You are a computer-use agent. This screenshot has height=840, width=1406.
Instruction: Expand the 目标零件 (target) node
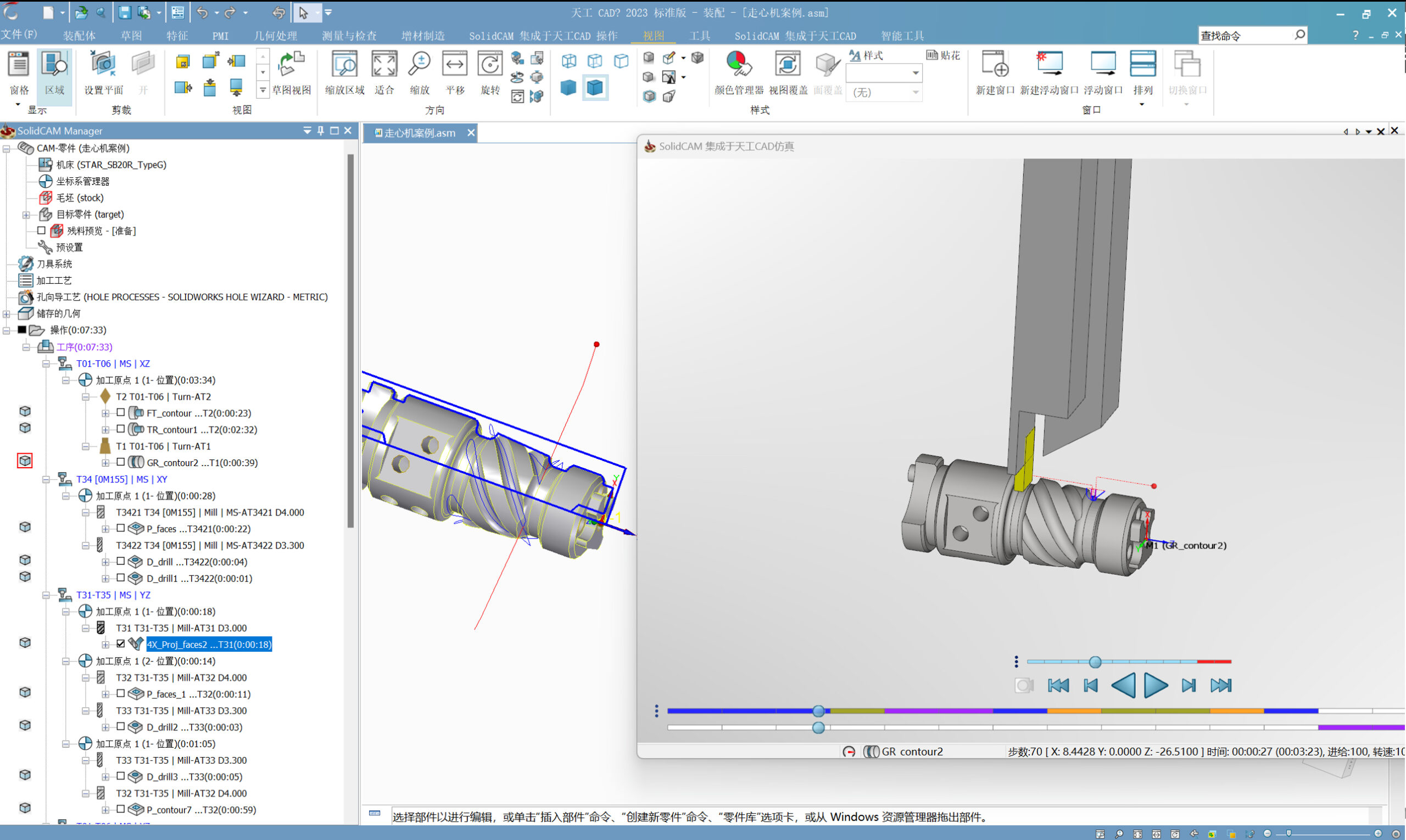(x=26, y=215)
